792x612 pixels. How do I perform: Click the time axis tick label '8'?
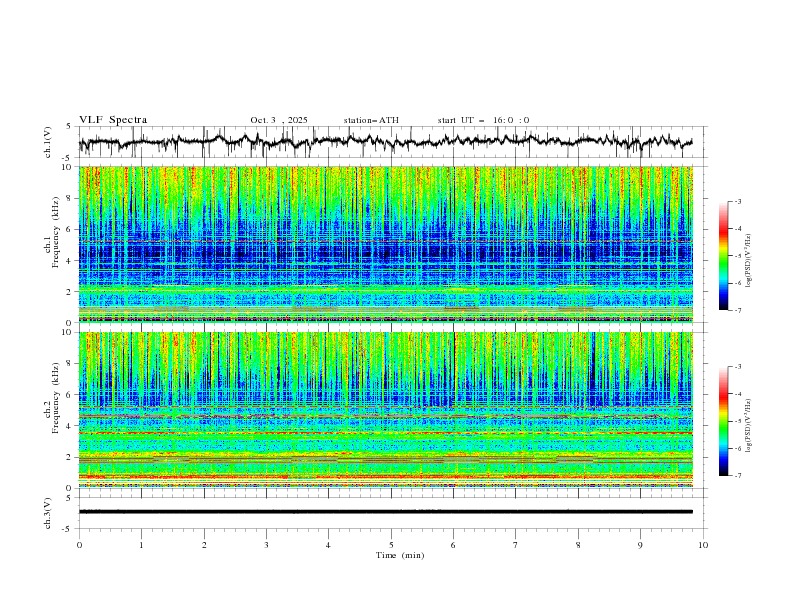tap(578, 545)
